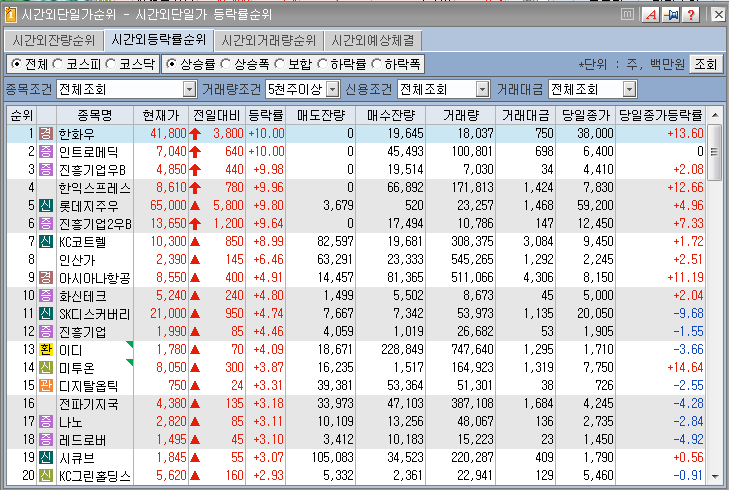729x490 pixels.
Task: Click the 경 badge next to 한화우
Action: pyautogui.click(x=46, y=134)
